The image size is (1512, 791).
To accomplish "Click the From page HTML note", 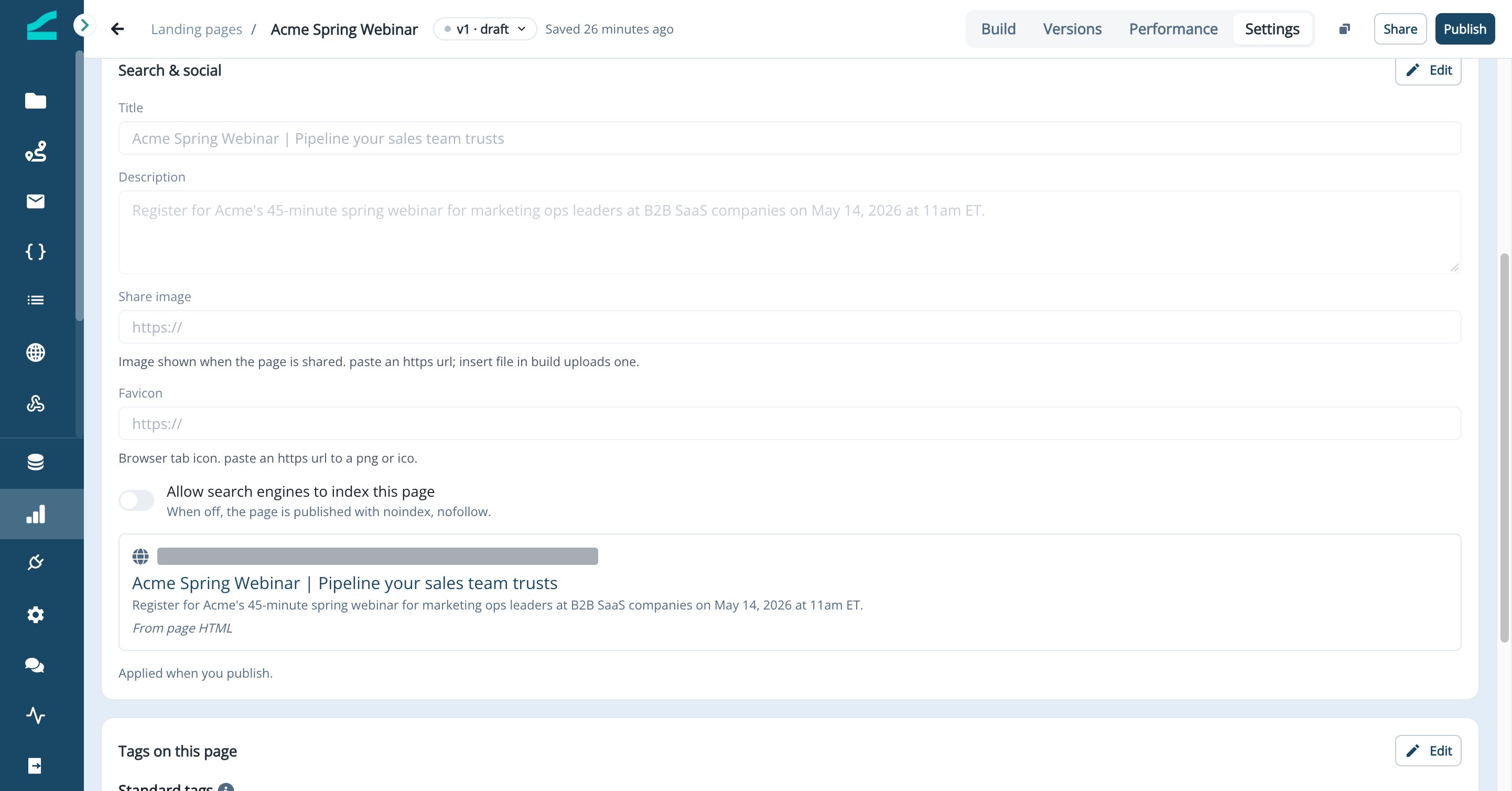I will pos(182,628).
